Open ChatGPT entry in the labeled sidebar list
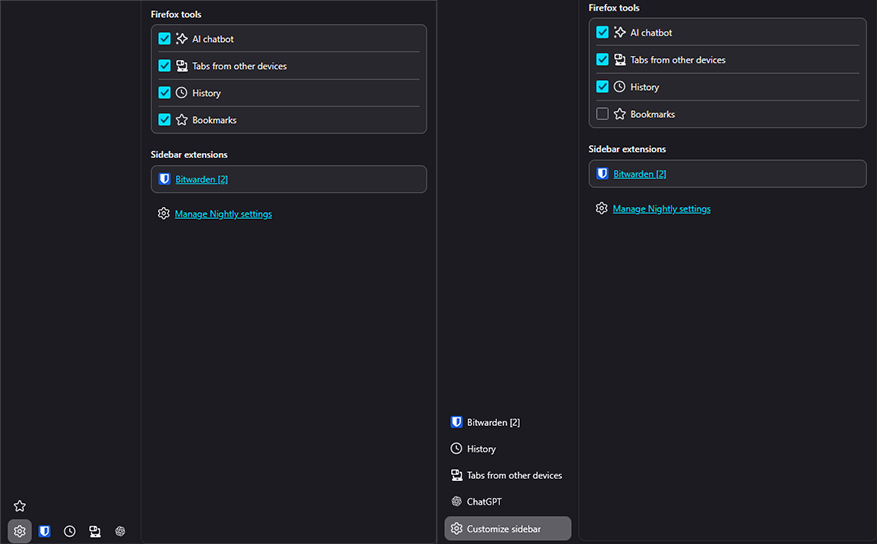 [x=484, y=501]
